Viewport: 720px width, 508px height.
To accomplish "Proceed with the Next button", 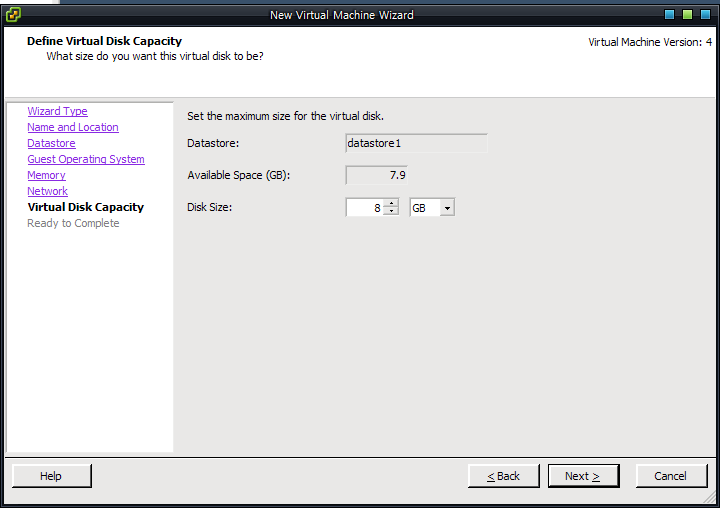I will coord(583,476).
